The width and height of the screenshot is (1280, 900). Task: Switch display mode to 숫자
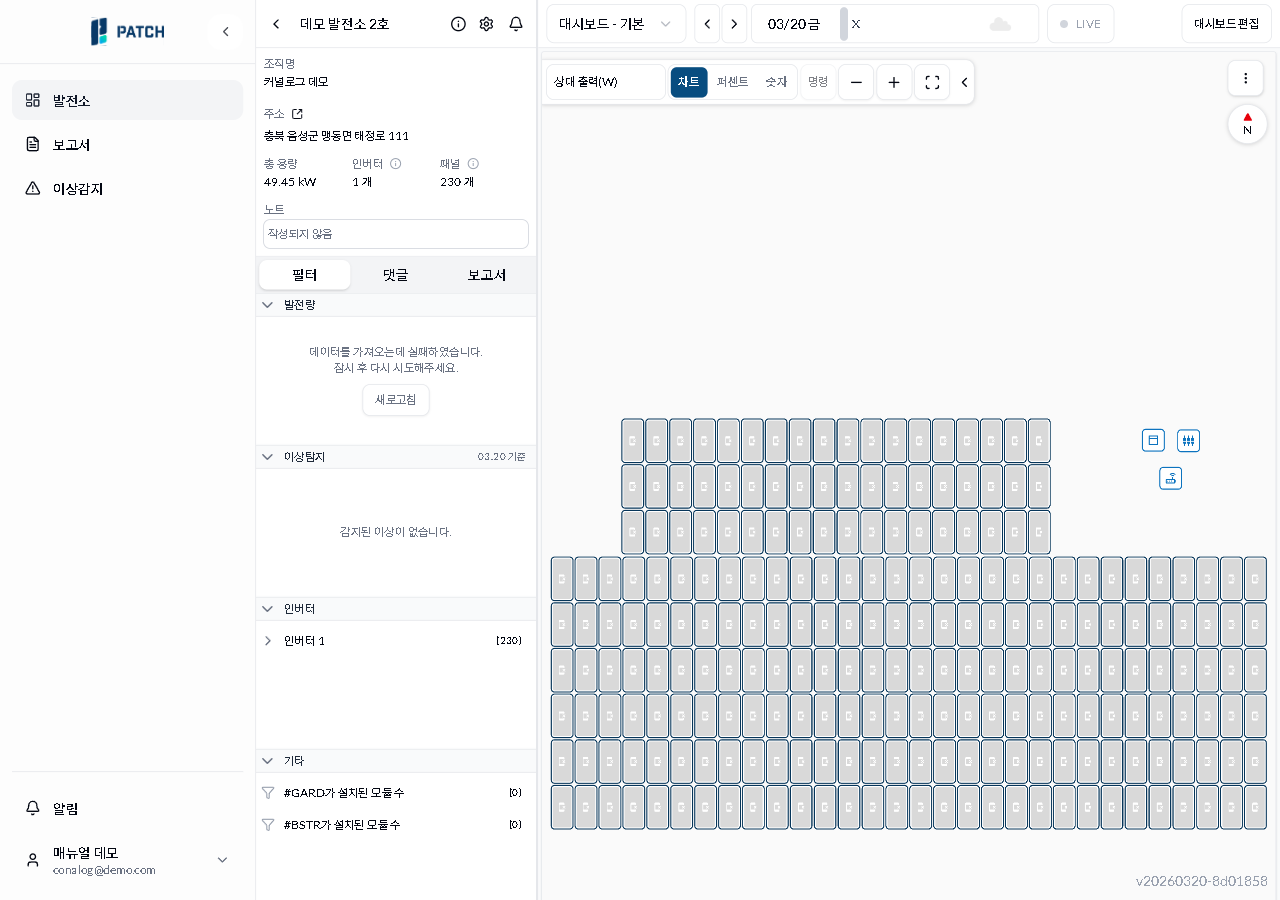(x=776, y=83)
